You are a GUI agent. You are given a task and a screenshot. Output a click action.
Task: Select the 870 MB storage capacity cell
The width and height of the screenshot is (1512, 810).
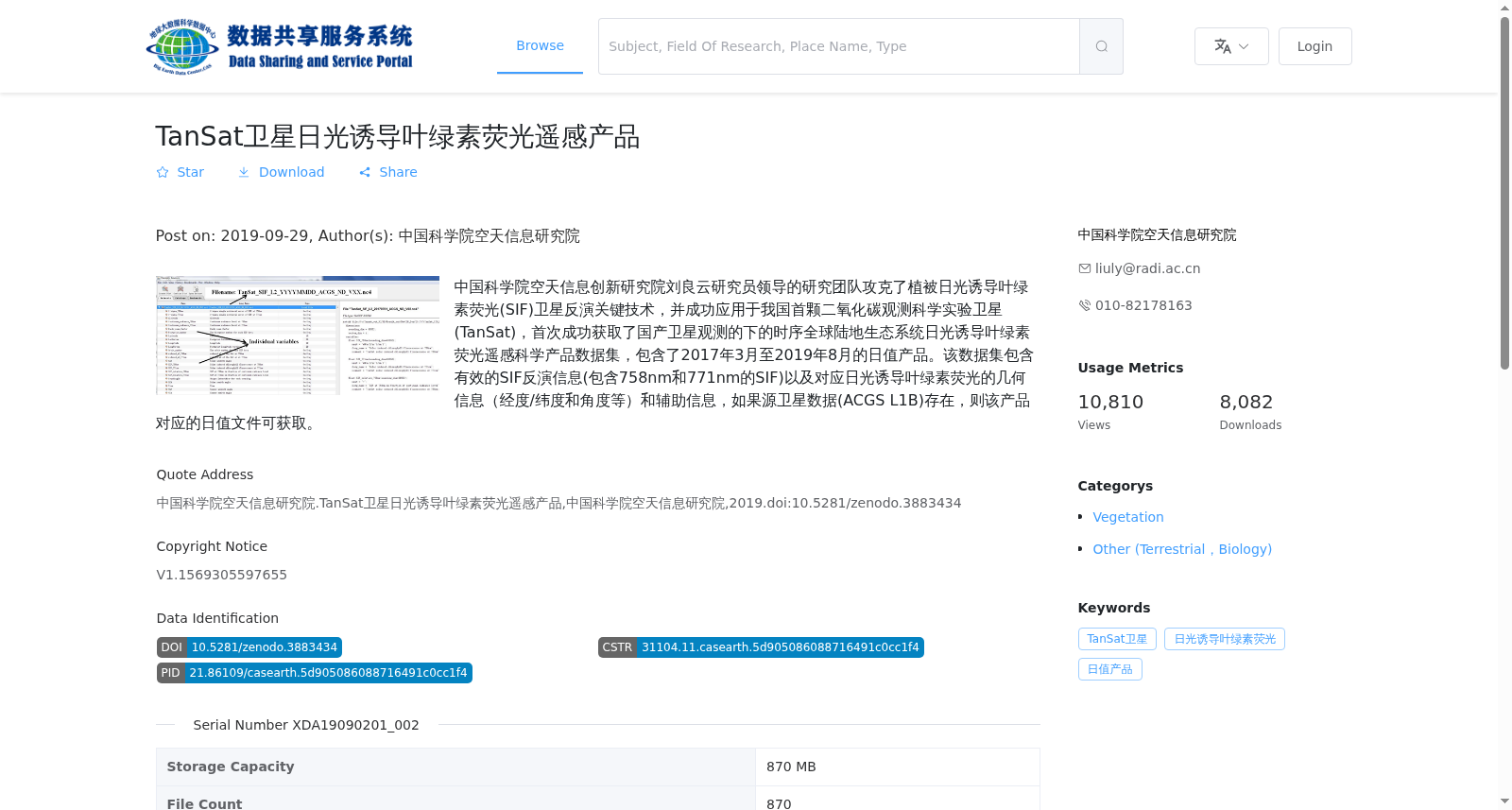click(x=897, y=767)
